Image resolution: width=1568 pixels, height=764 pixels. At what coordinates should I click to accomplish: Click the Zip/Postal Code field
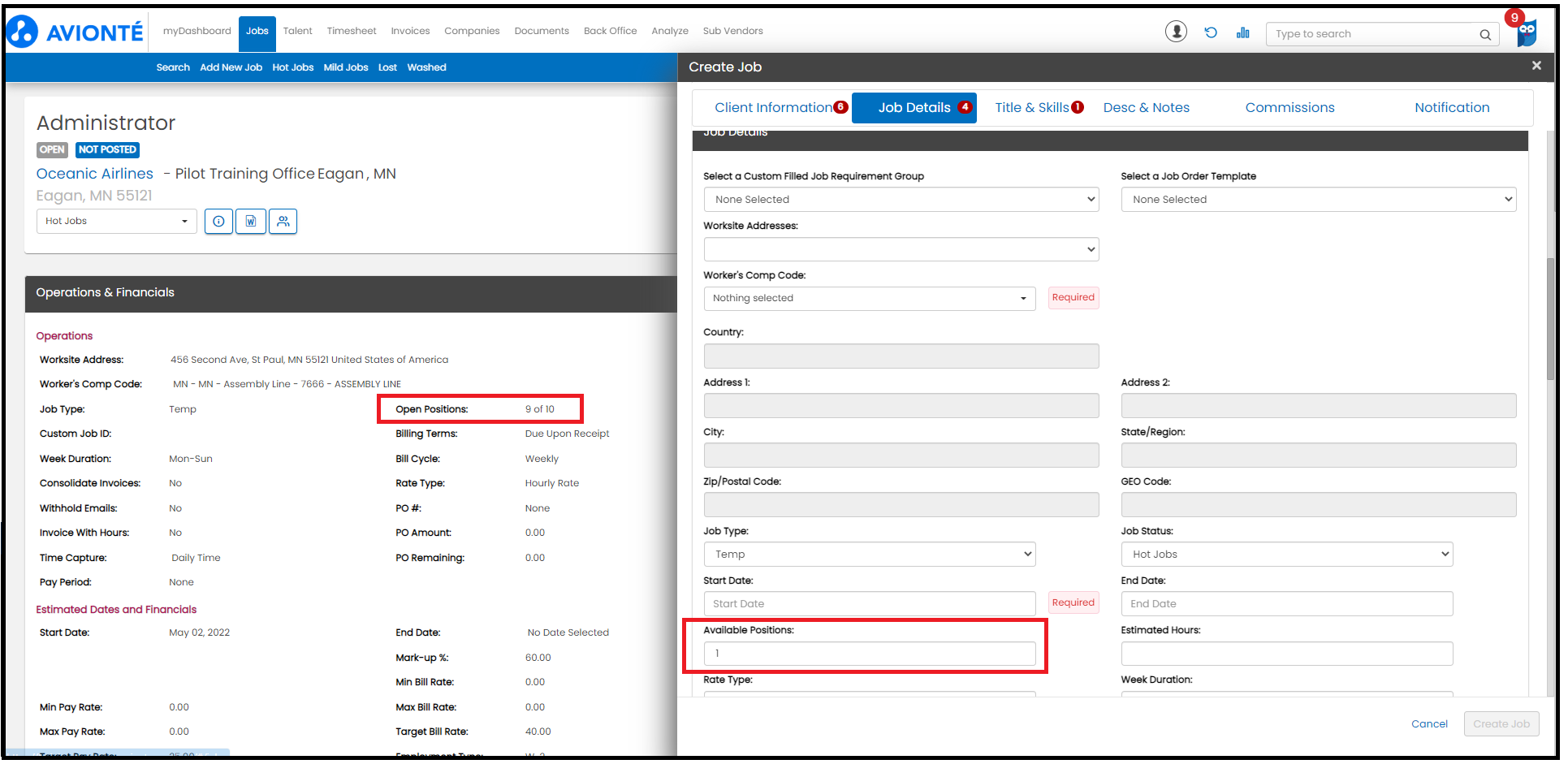[901, 505]
